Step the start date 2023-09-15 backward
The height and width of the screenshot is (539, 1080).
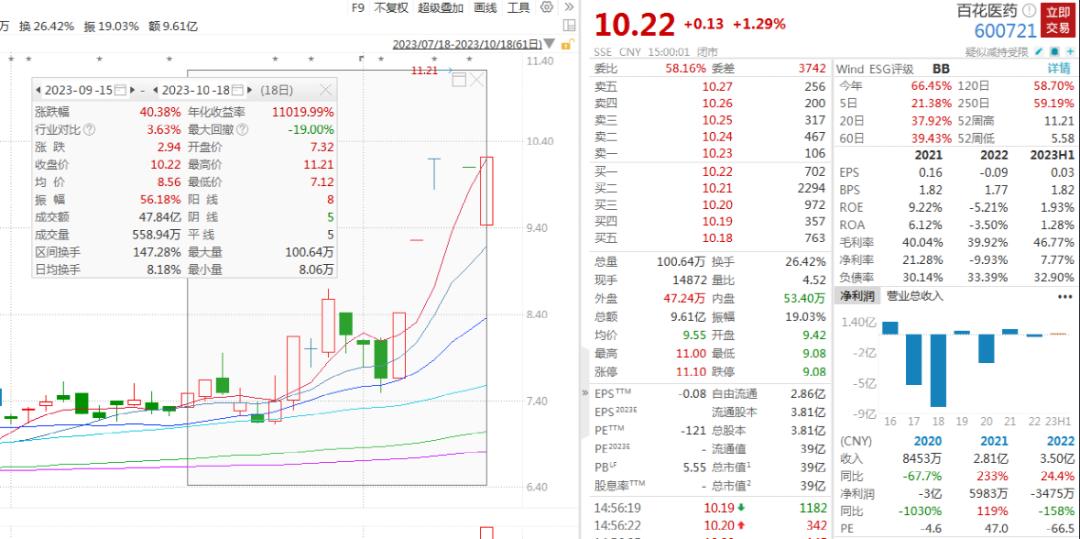(x=39, y=90)
